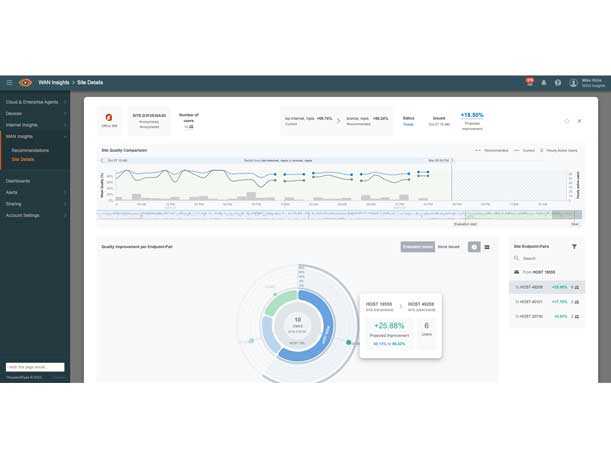This screenshot has height=458, width=611.
Task: Favorite this site with the star icon
Action: point(567,121)
